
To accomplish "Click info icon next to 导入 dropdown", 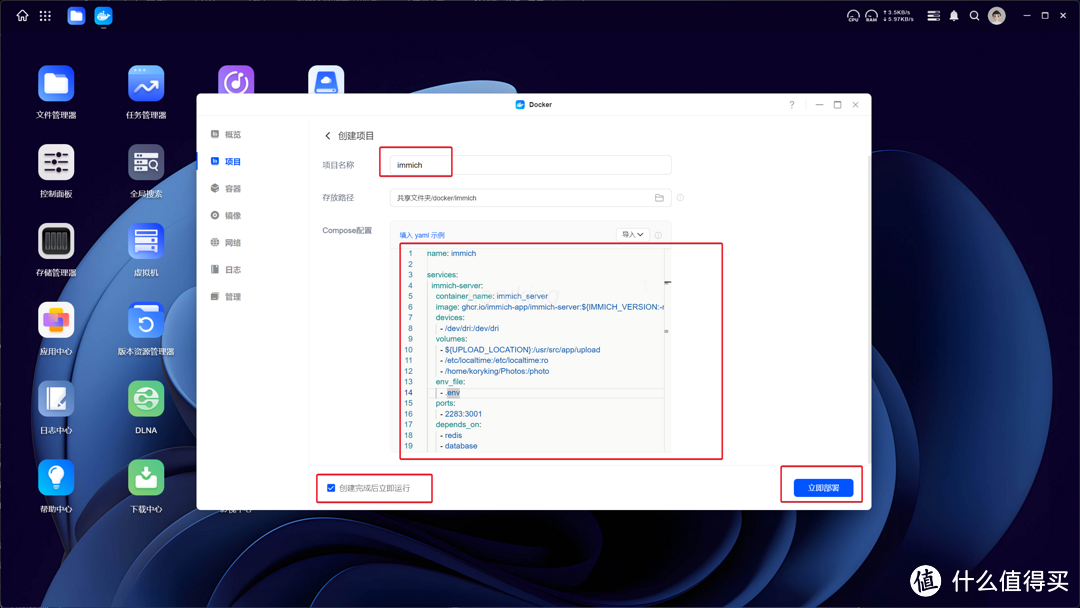I will [x=658, y=235].
